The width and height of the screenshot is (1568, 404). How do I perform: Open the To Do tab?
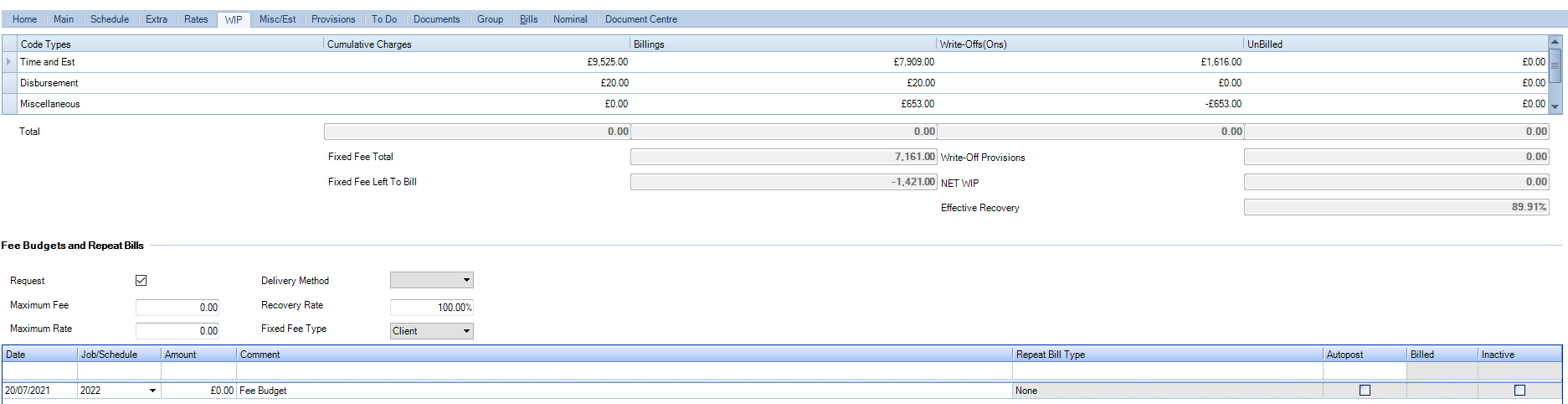pyautogui.click(x=384, y=19)
